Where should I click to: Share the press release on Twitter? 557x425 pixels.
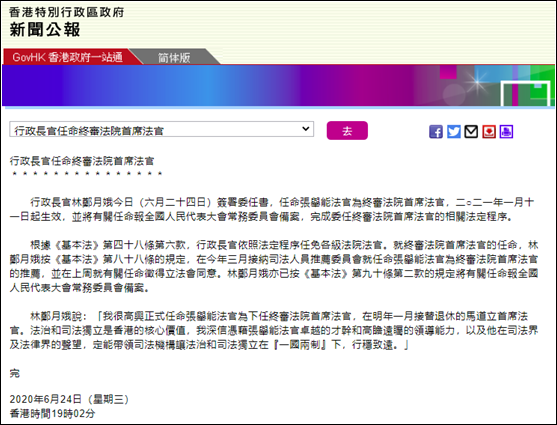tap(454, 132)
